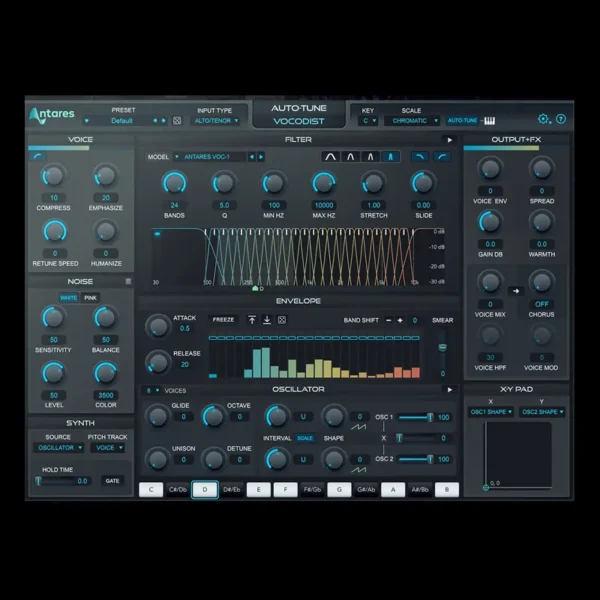Screen dimensions: 600x600
Task: Open the filter Model ANTARES VOC-1 dropdown
Action: [209, 157]
